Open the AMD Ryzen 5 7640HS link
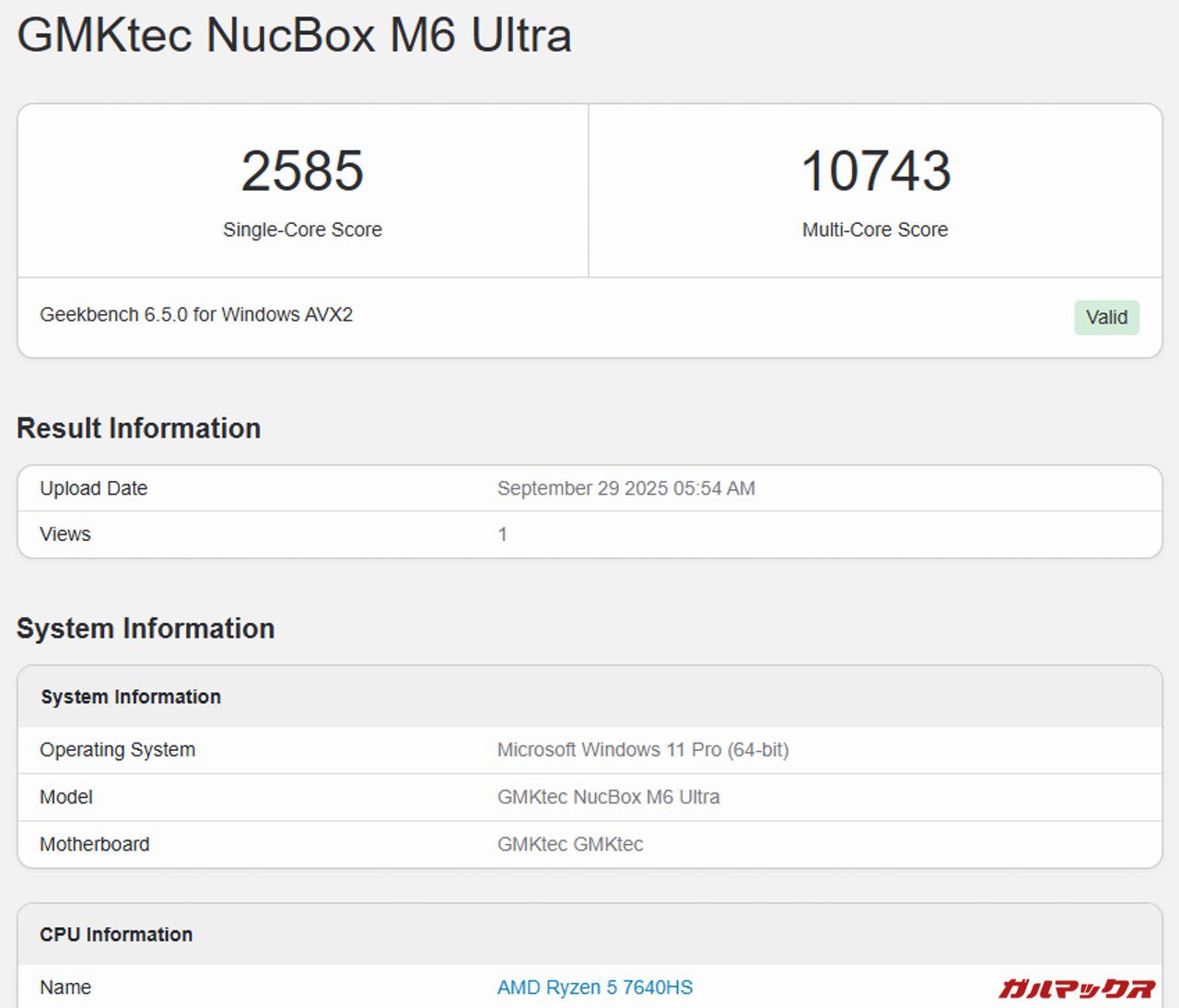Screen dimensions: 1179x1008 594,987
